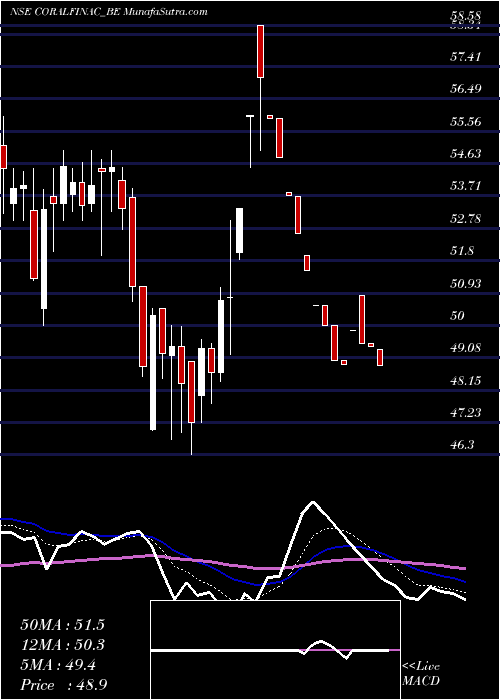
Task: Click the tallest red candlestick at chart peak
Action: (x=260, y=51)
